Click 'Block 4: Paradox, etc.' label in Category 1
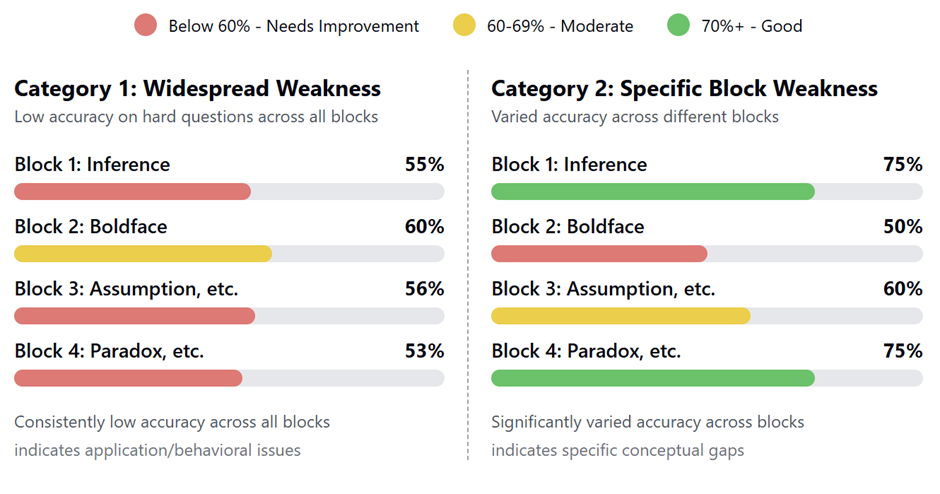This screenshot has height=494, width=940. point(109,351)
